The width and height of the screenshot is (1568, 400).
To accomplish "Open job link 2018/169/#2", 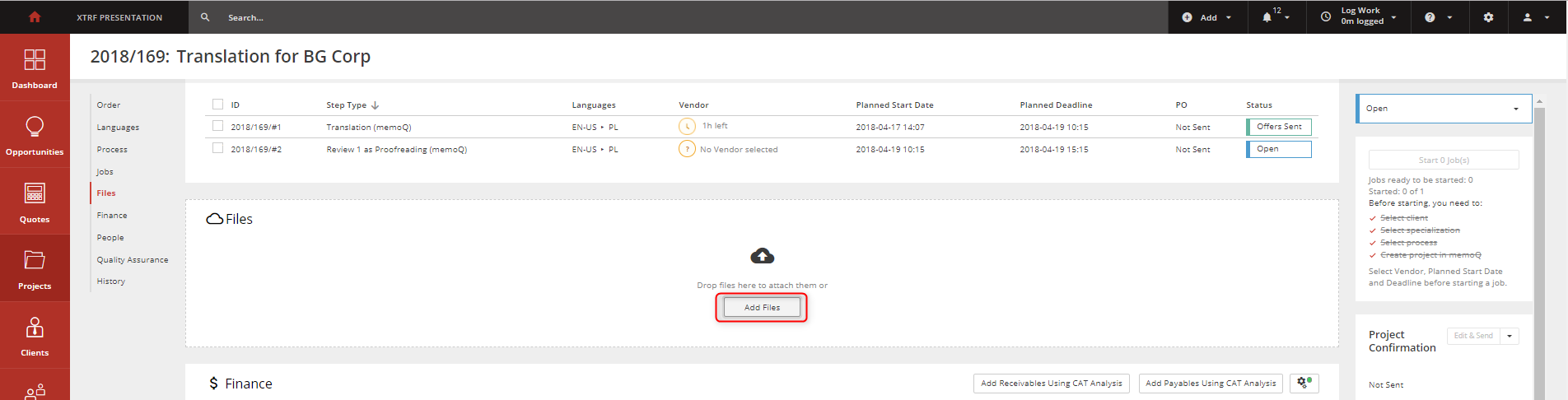I will point(256,150).
